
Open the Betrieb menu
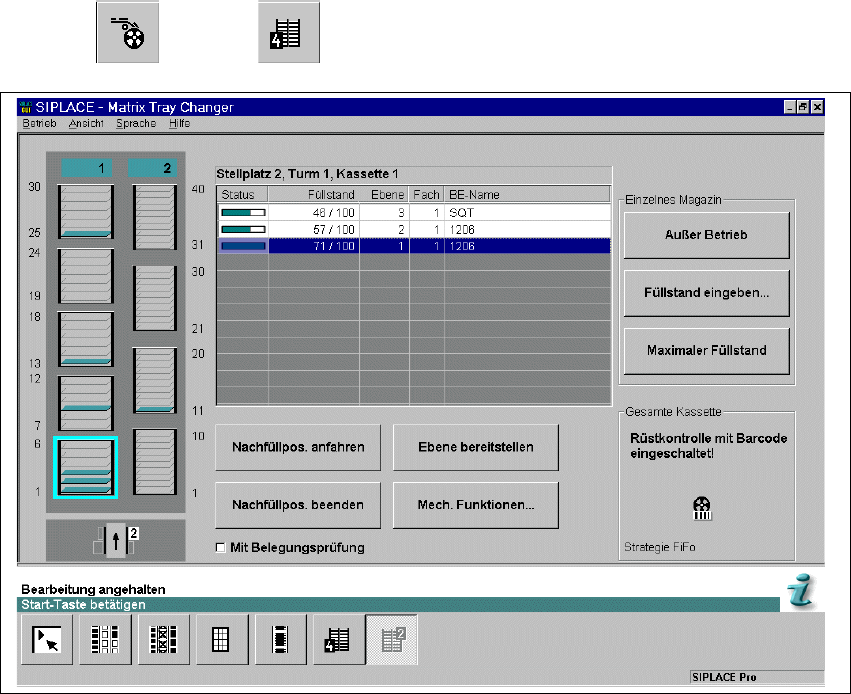(40, 124)
